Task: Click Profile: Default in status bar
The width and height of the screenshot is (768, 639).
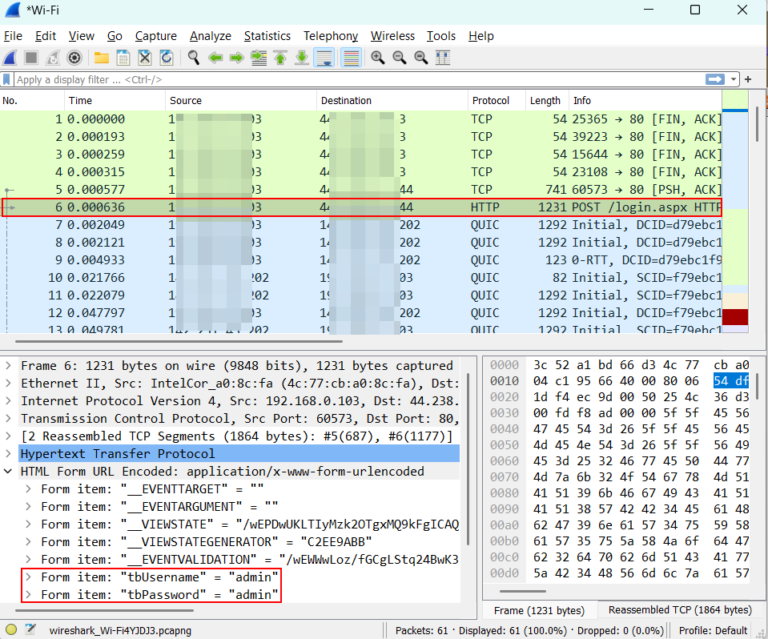Action: point(713,631)
